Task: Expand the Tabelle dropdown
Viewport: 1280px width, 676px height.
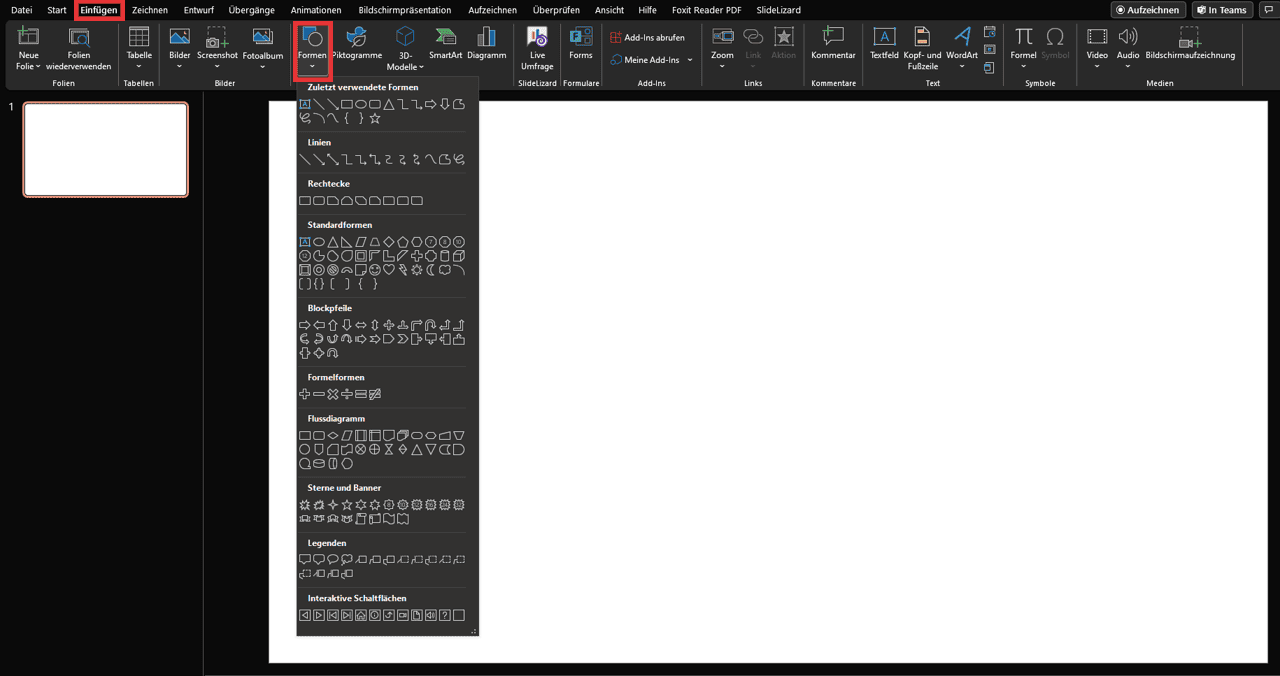Action: click(139, 66)
